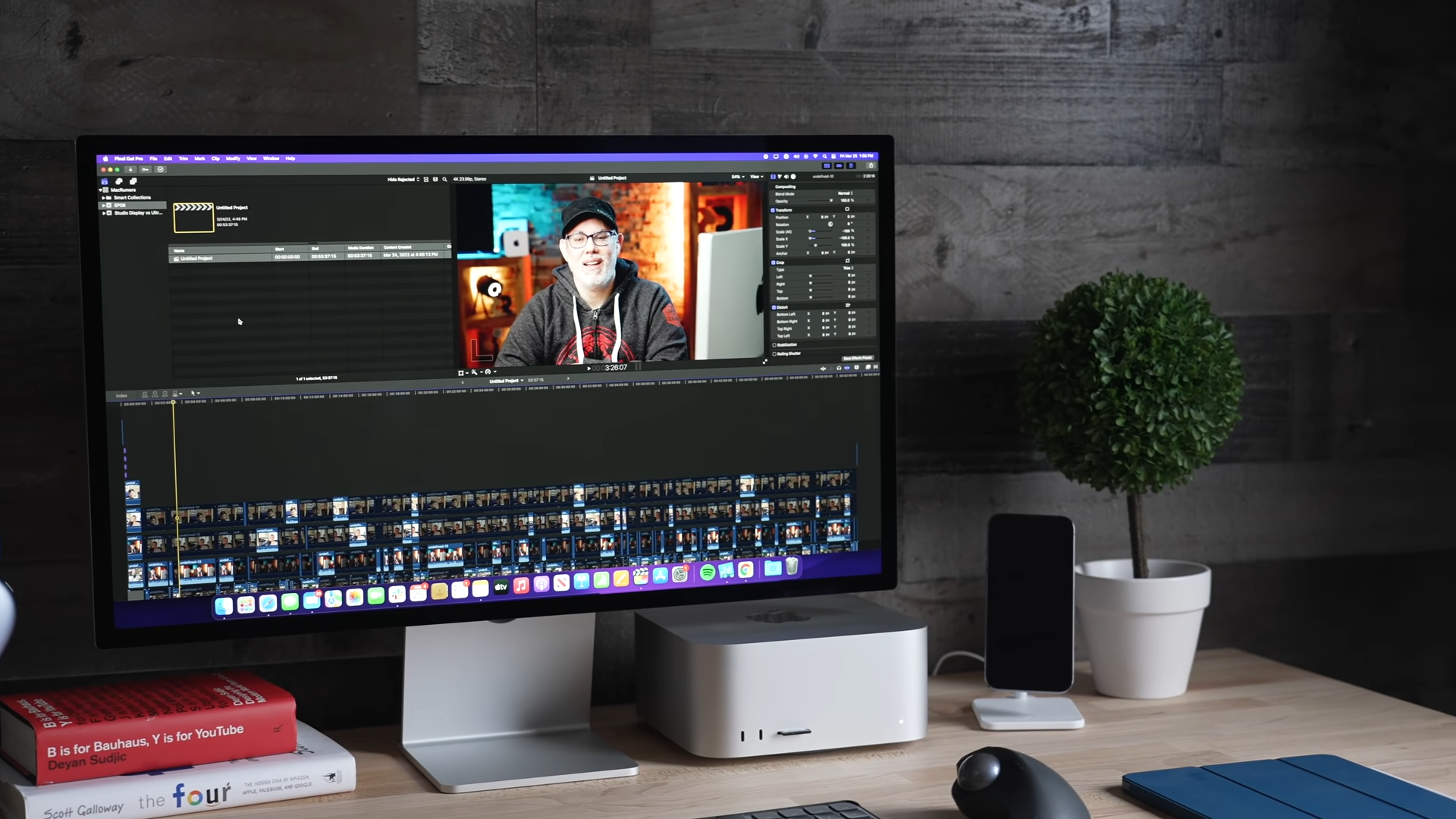Click the filmstrip view icon next to Hide Rejected
Screen dimensions: 1456x819
tap(426, 179)
